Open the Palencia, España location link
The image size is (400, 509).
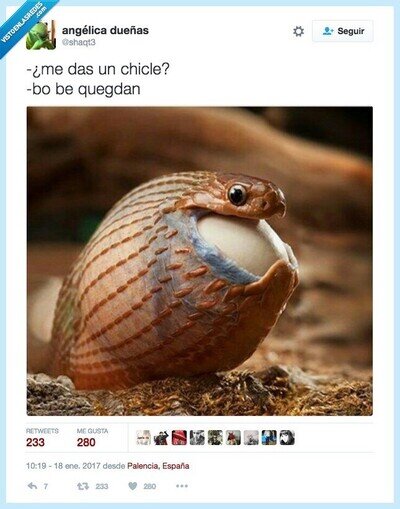tap(158, 466)
